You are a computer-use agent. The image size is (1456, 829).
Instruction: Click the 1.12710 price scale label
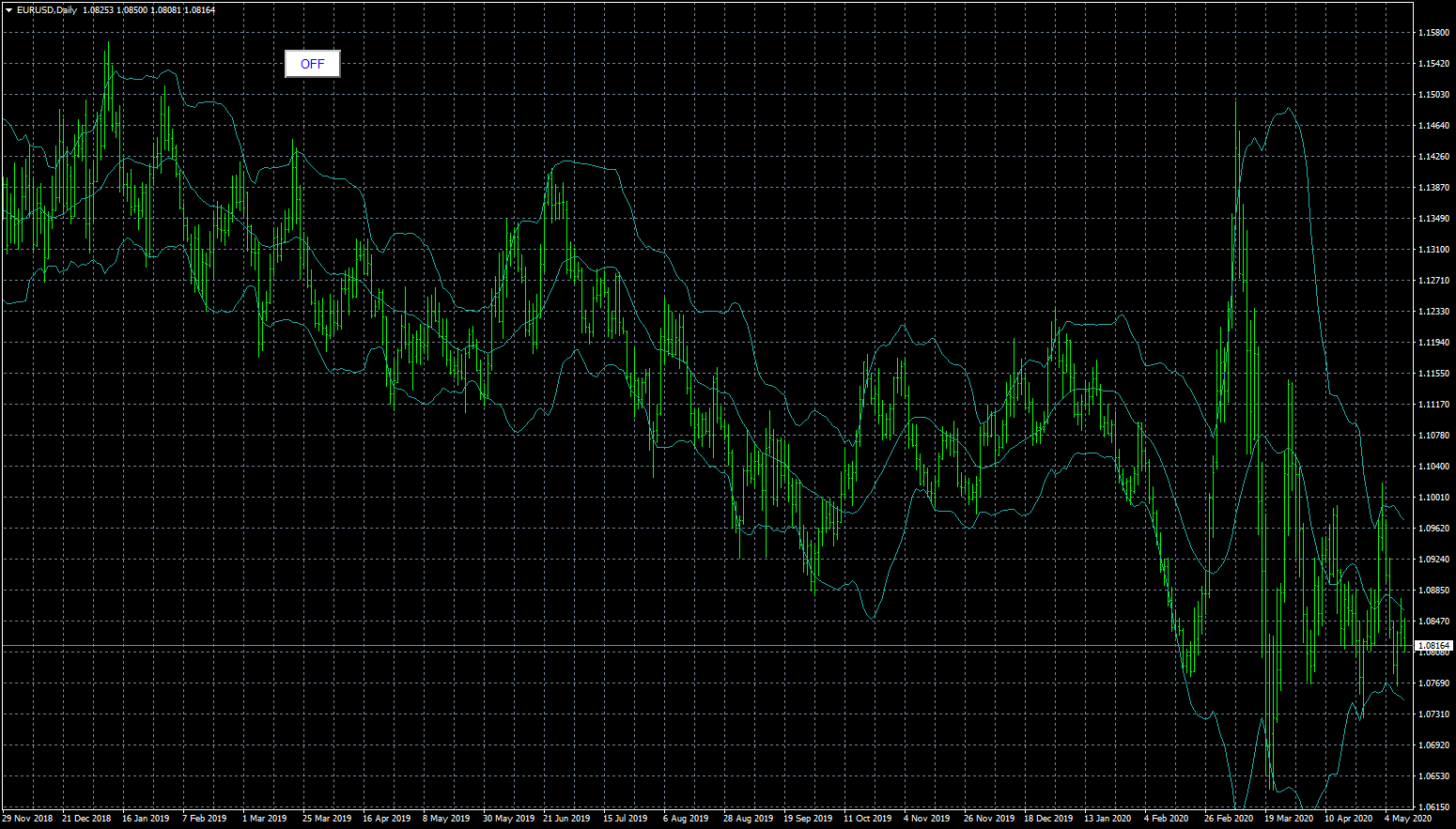click(x=1434, y=281)
